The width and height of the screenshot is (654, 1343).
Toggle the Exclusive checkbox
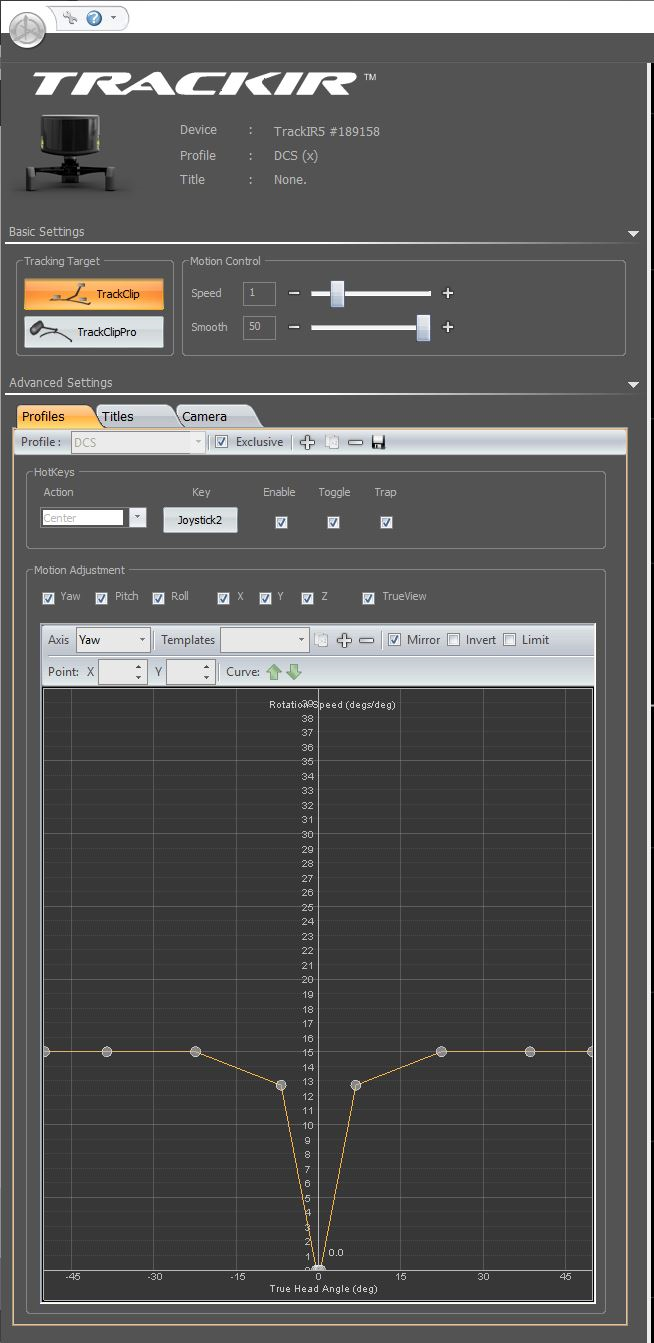(222, 442)
